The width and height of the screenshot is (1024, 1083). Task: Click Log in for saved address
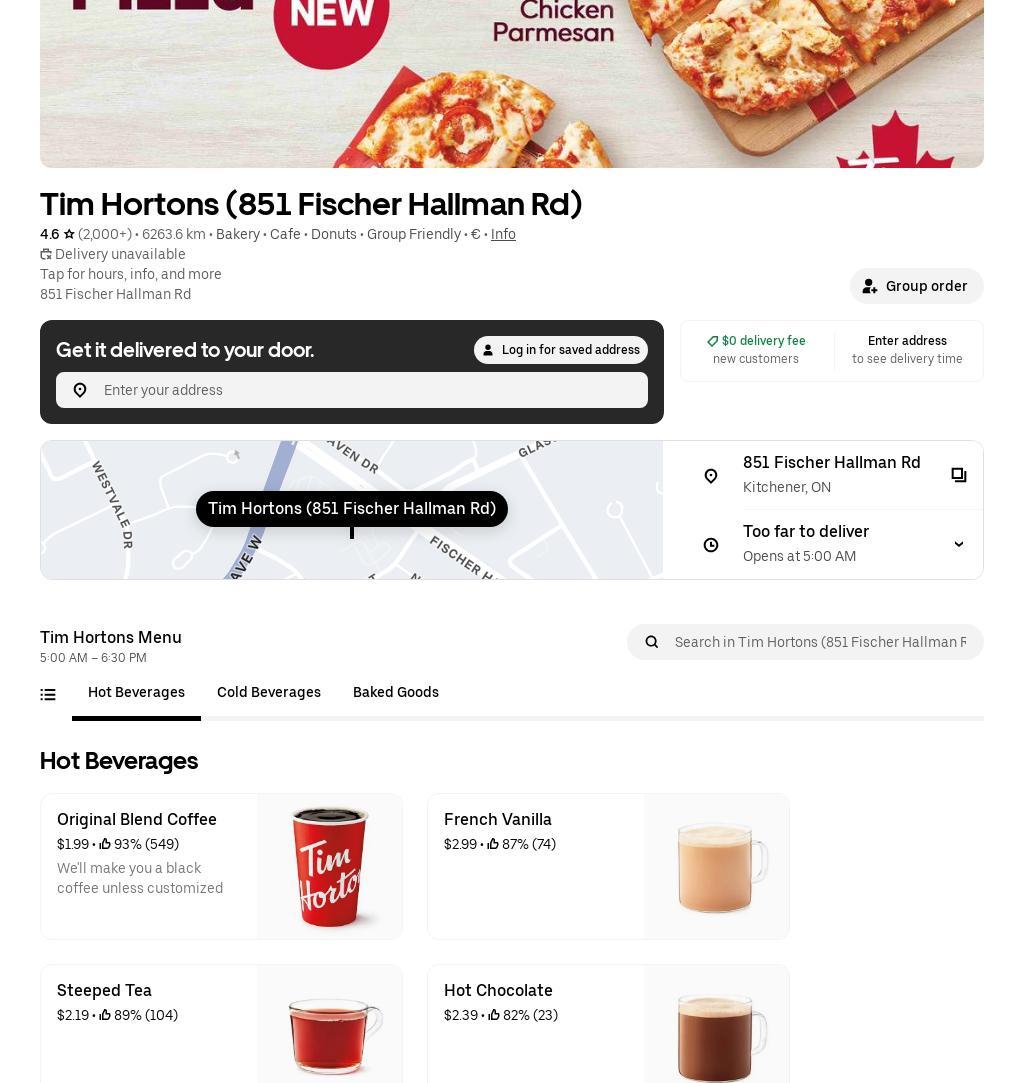[561, 350]
